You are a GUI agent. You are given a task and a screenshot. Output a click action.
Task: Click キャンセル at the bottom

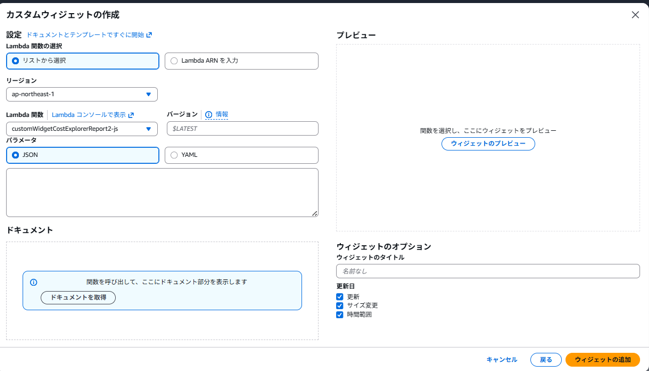click(502, 359)
